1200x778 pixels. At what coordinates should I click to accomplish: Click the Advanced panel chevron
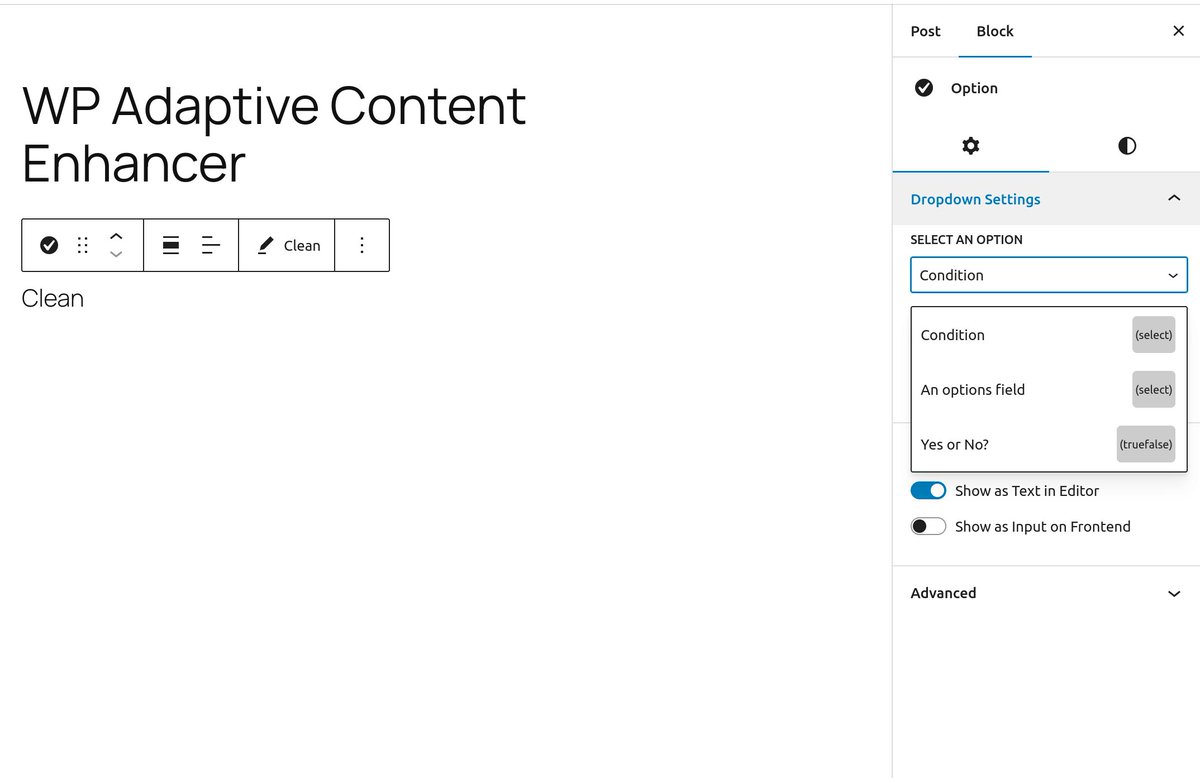(x=1174, y=593)
